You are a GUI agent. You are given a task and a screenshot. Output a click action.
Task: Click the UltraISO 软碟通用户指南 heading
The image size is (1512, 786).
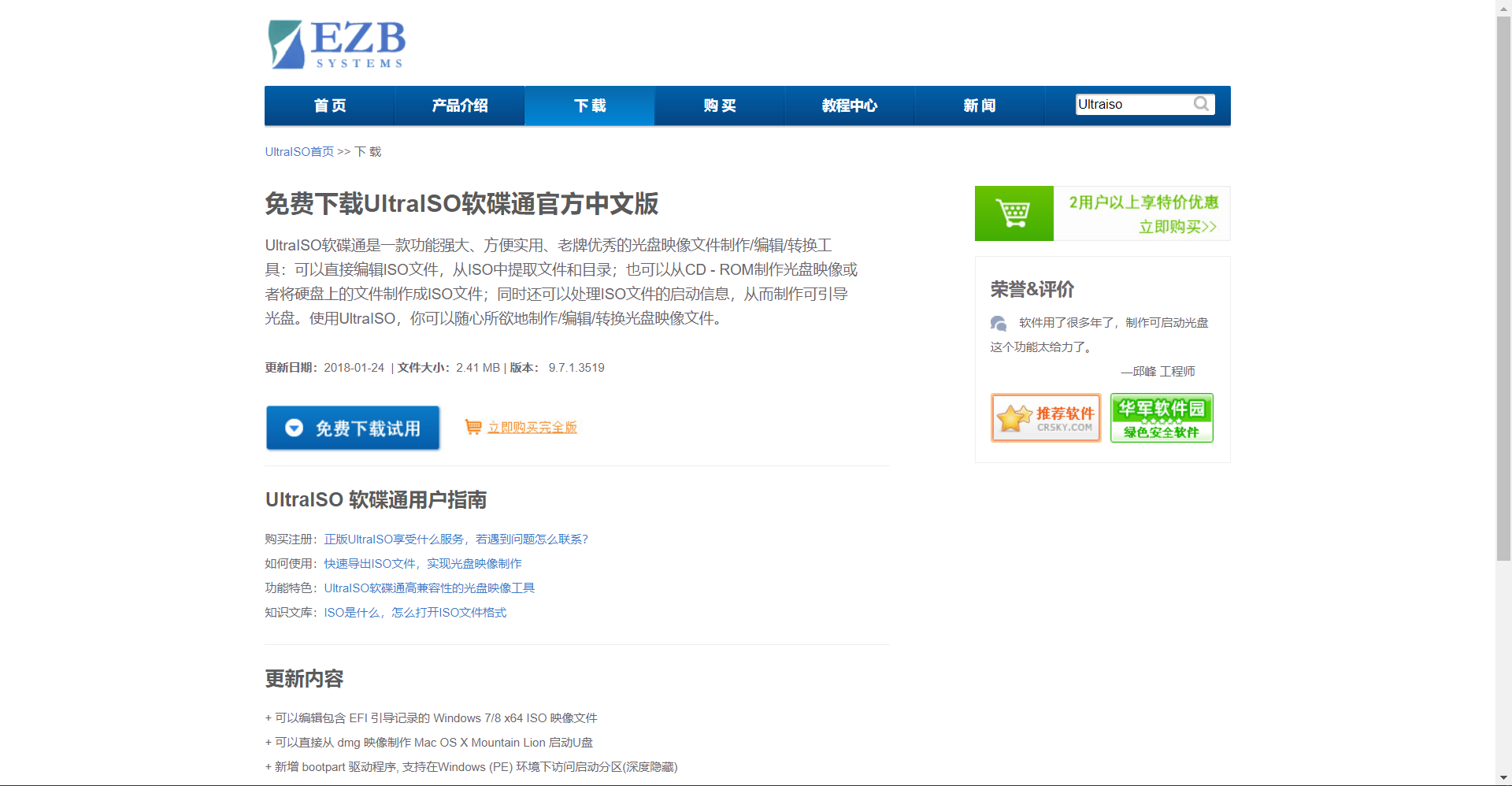tap(376, 499)
